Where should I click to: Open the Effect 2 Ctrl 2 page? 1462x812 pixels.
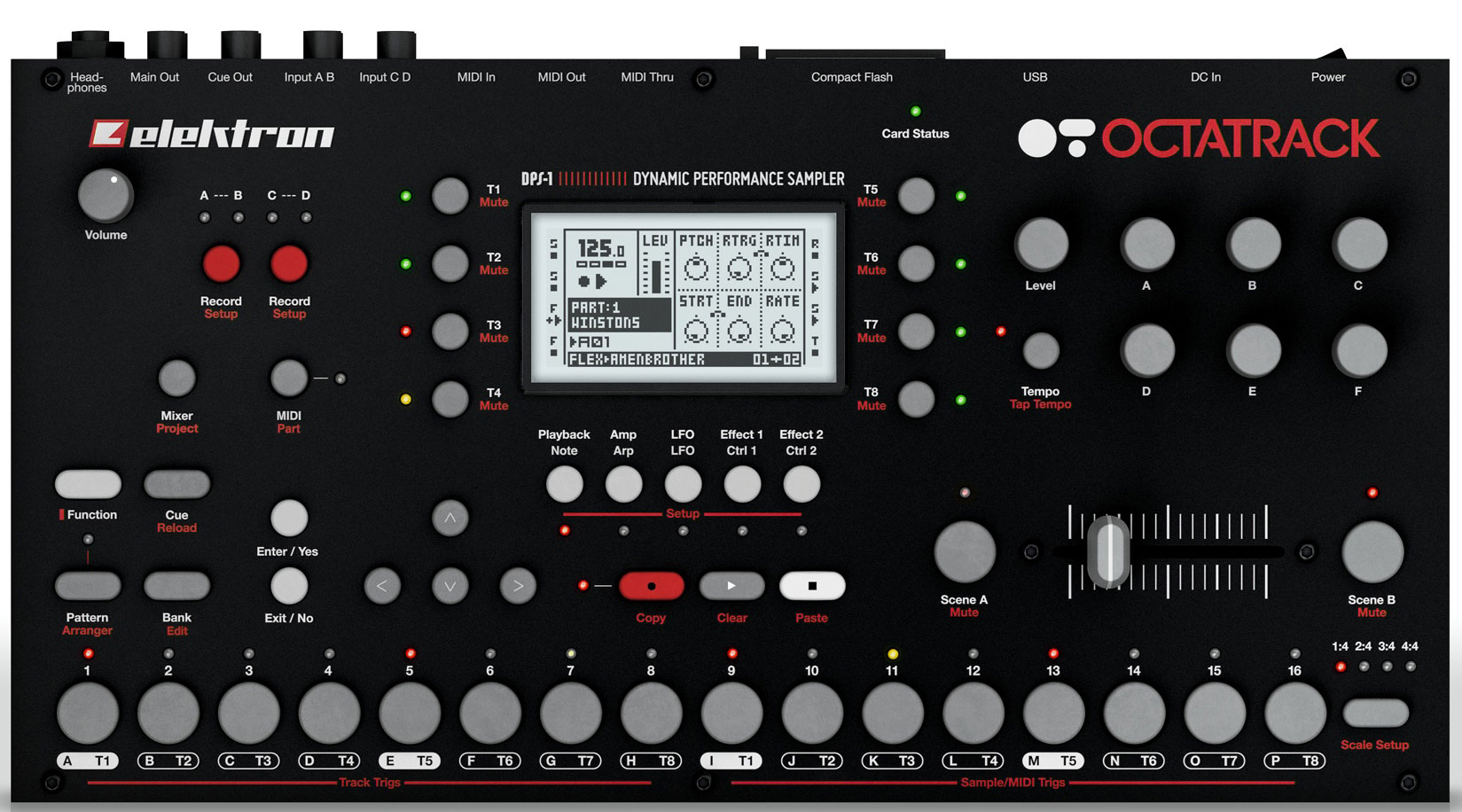(x=802, y=485)
